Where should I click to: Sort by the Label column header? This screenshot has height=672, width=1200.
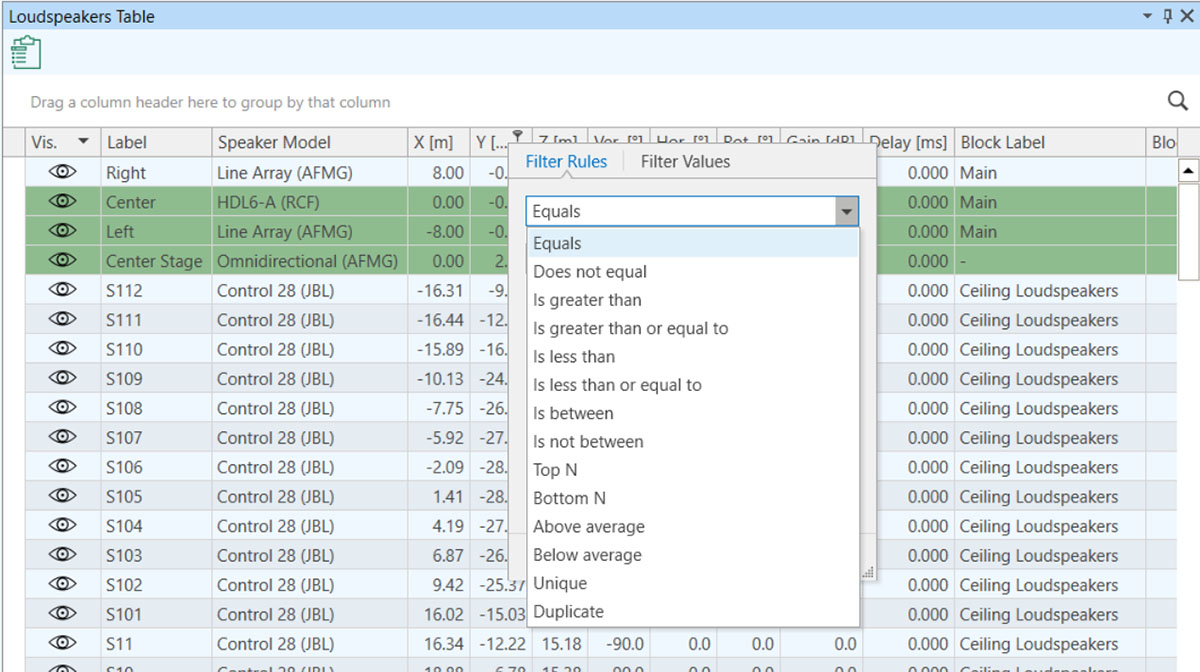156,142
